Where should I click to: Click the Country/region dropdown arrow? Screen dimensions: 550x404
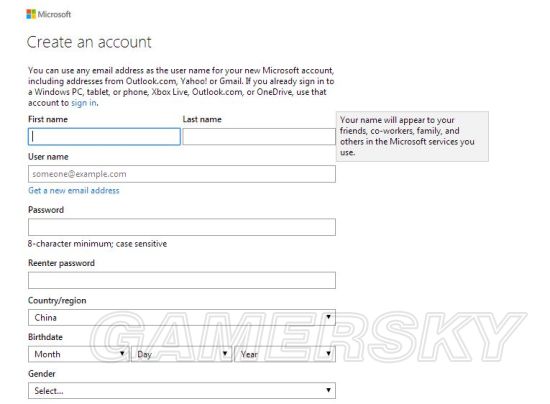pyautogui.click(x=328, y=317)
